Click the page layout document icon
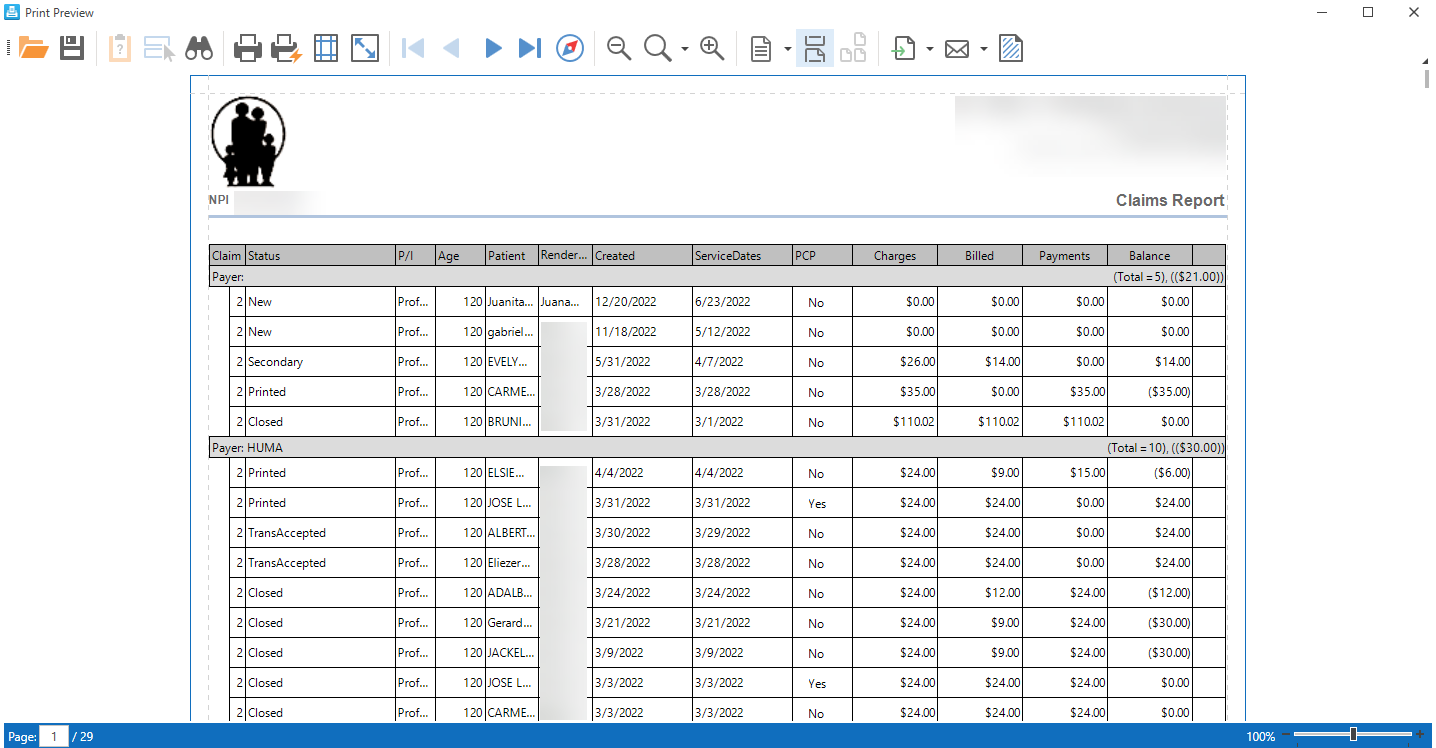The image size is (1436, 748). coord(761,48)
